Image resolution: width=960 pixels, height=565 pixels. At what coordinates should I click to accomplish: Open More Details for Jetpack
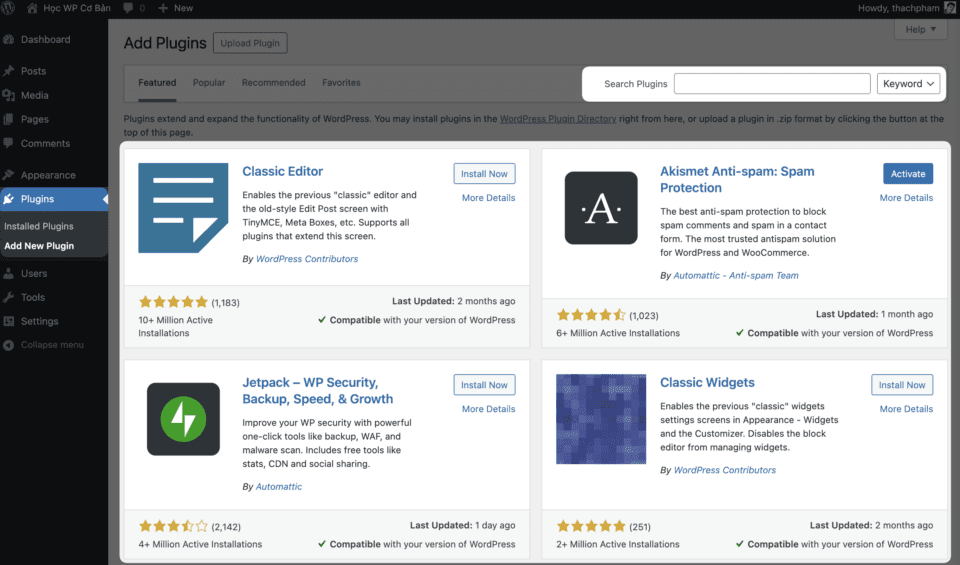[x=489, y=409]
